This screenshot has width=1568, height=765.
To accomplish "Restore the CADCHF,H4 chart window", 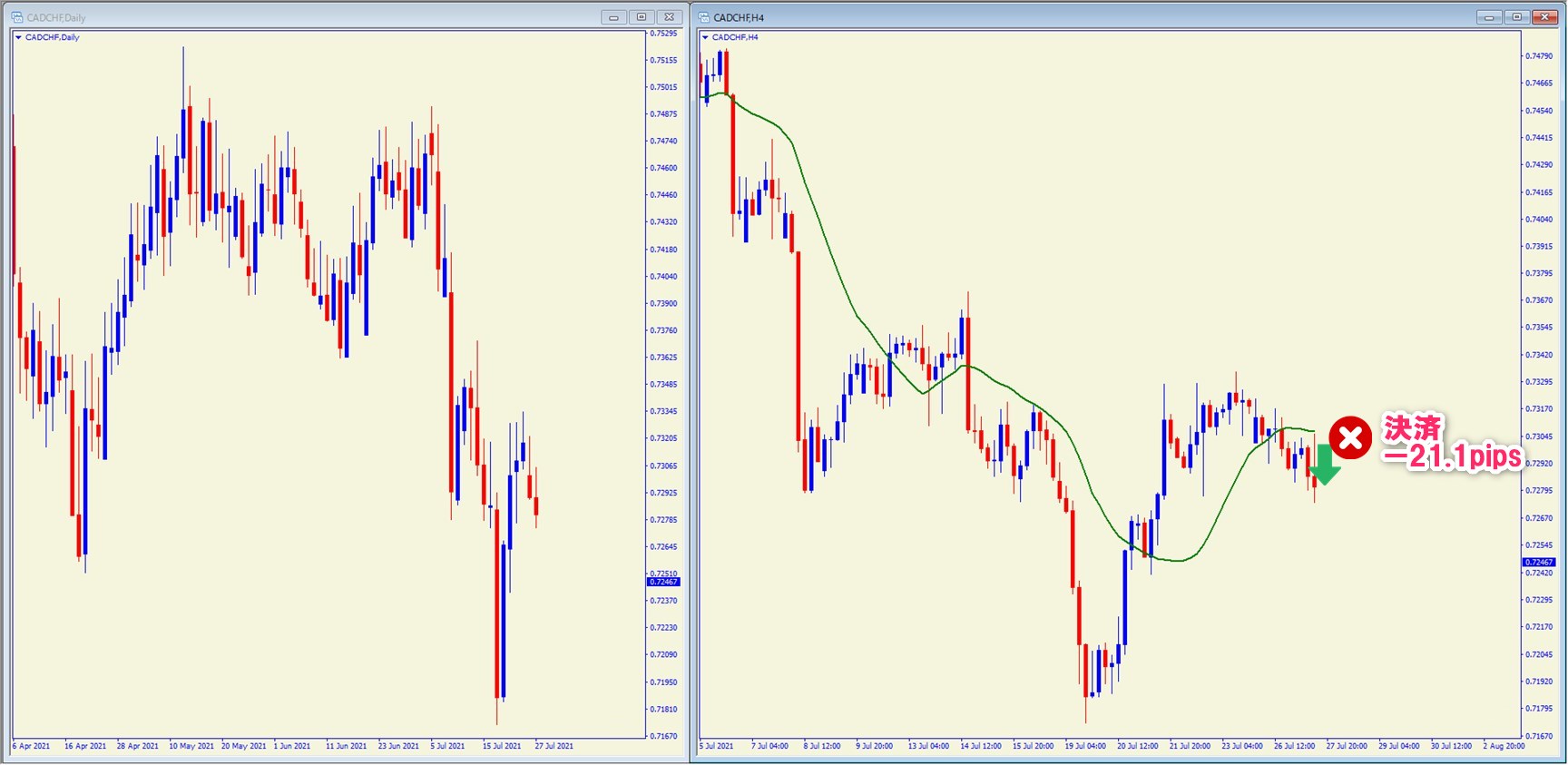I will pyautogui.click(x=1516, y=17).
